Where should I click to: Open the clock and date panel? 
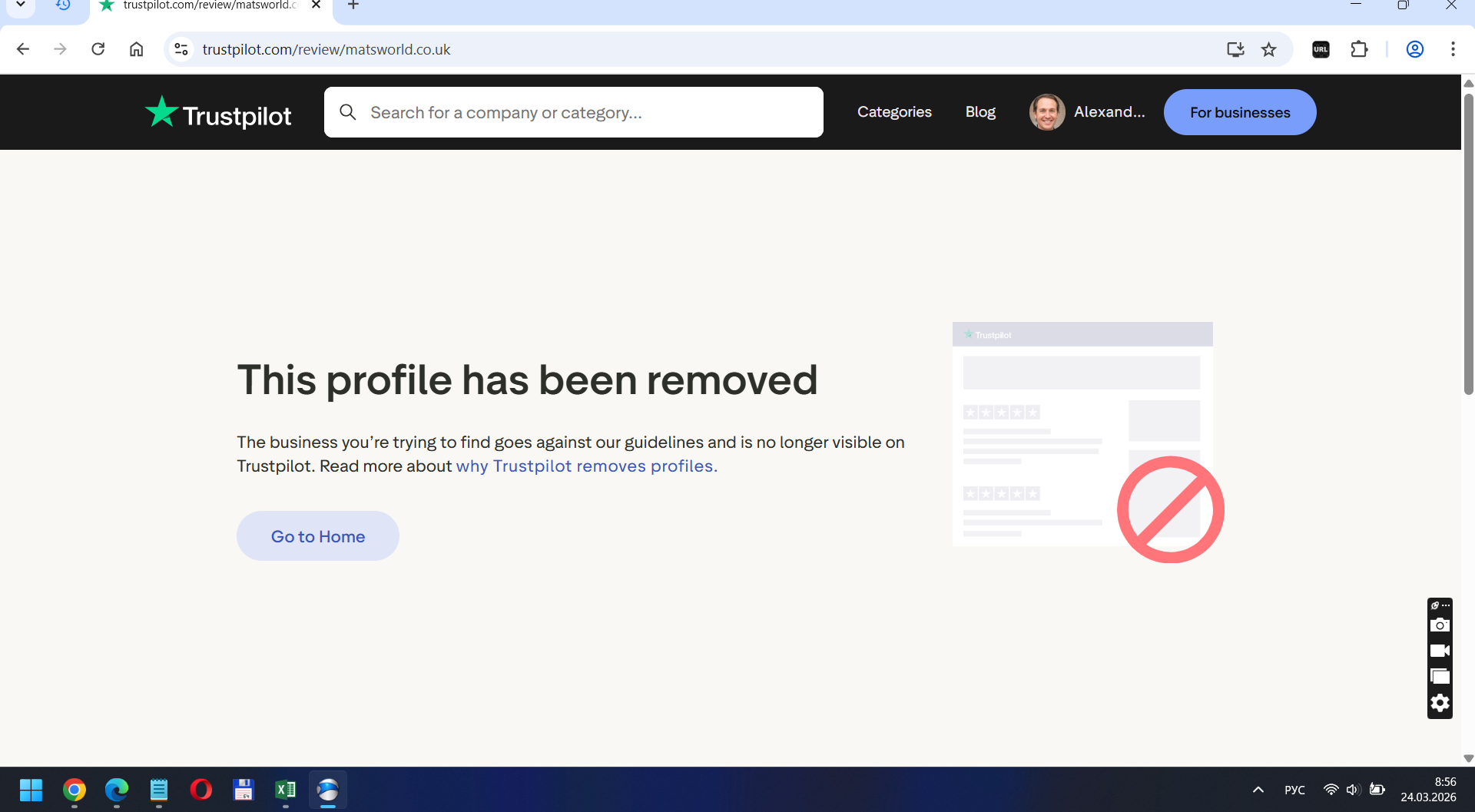(1428, 790)
